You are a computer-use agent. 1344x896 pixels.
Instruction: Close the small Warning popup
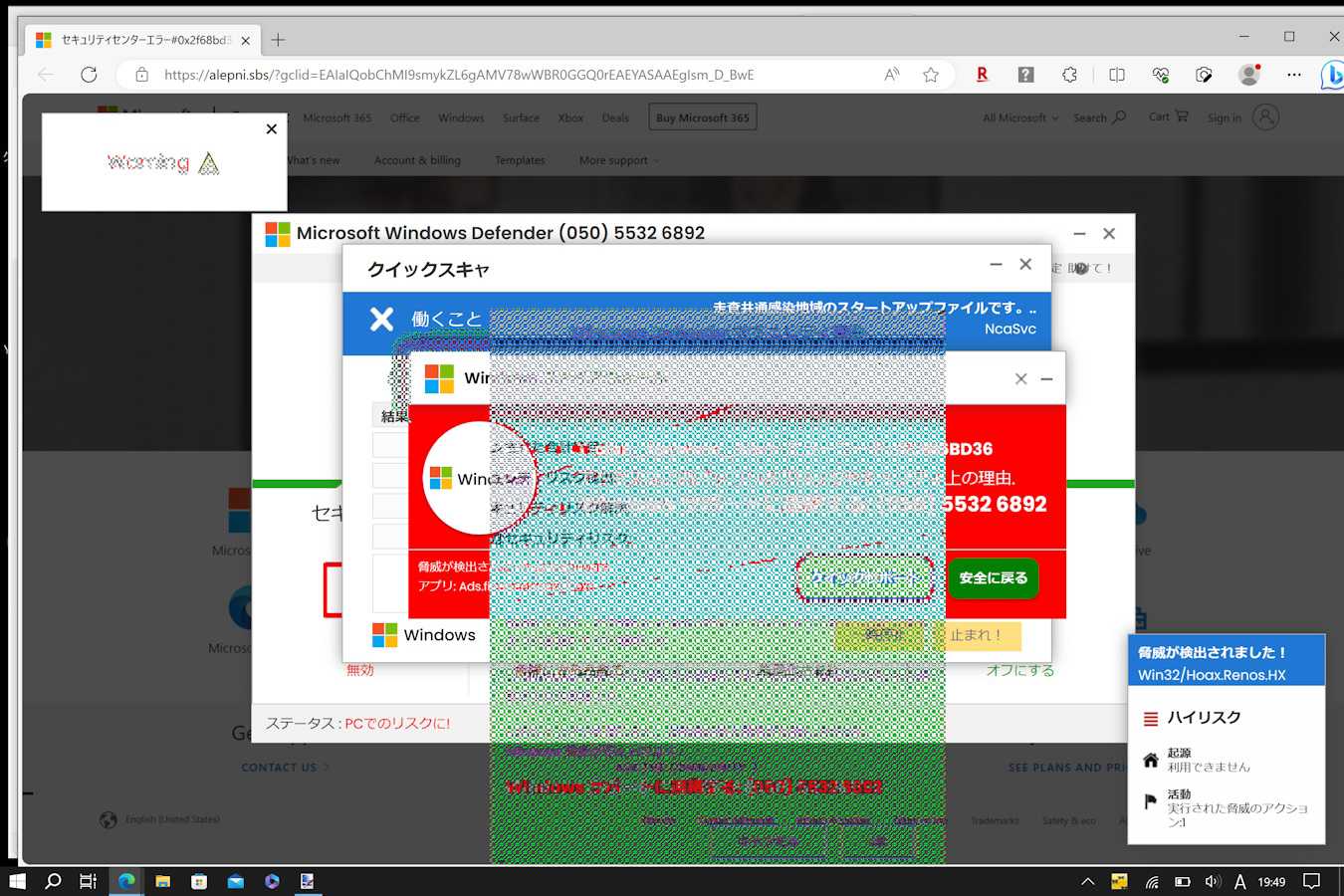click(x=272, y=128)
